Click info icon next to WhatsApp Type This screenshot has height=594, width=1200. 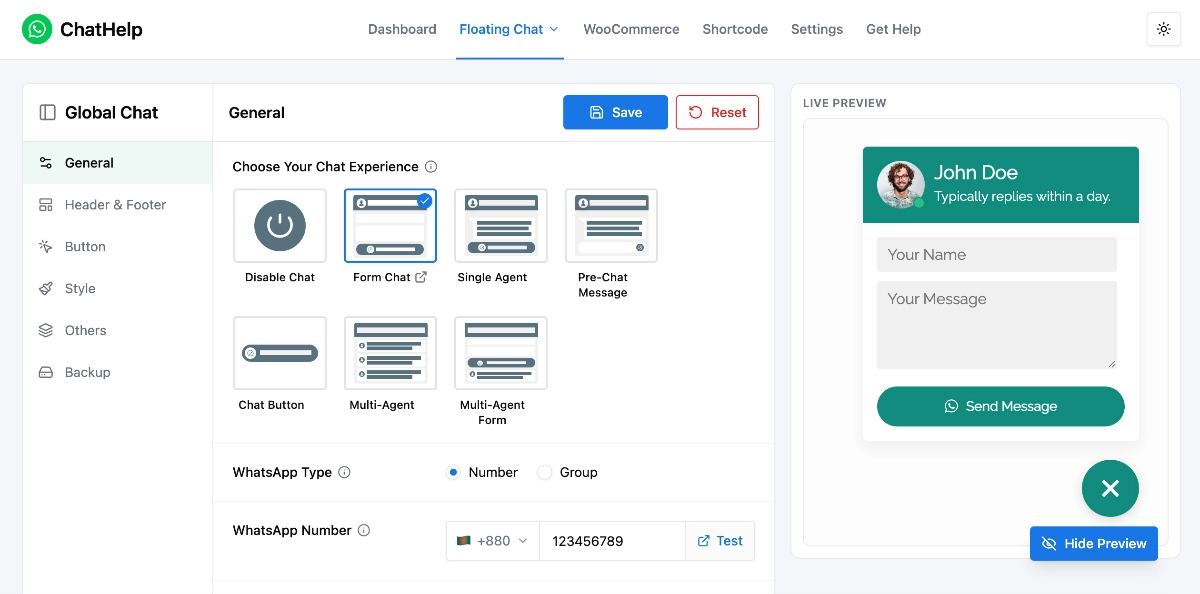(344, 472)
